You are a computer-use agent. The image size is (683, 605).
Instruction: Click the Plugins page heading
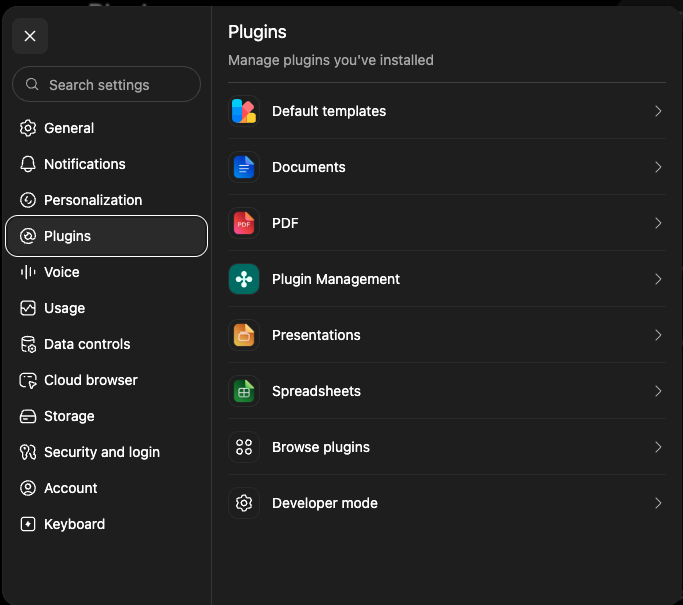[x=257, y=32]
